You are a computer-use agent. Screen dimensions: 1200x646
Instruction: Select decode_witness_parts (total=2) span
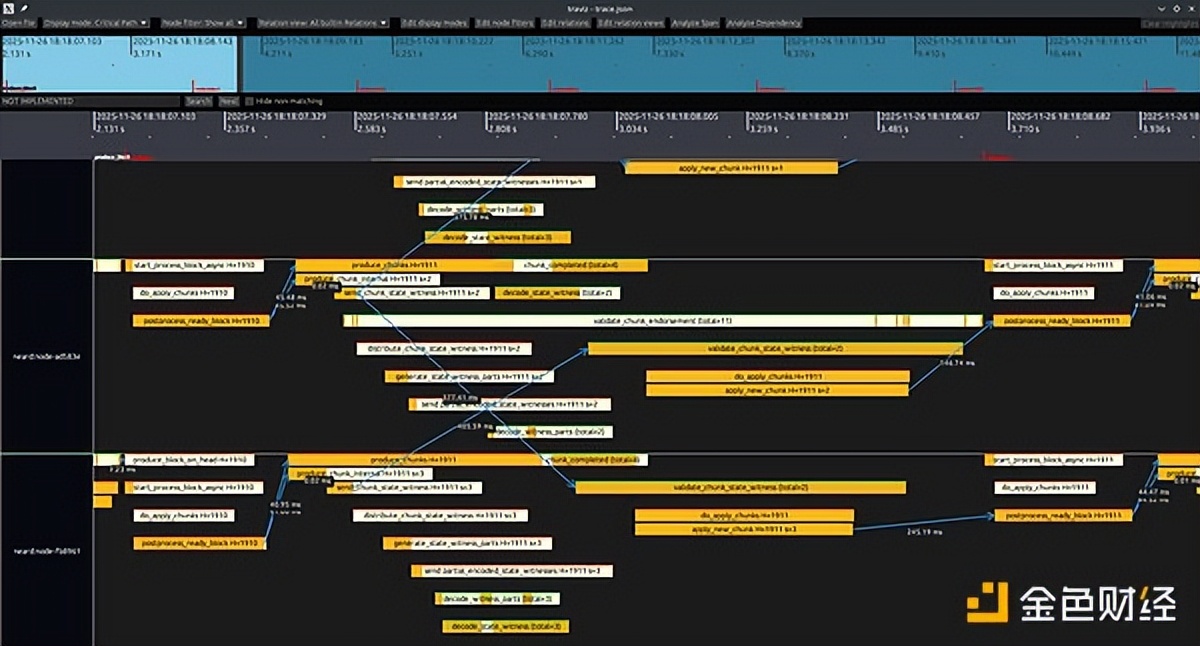coord(550,432)
